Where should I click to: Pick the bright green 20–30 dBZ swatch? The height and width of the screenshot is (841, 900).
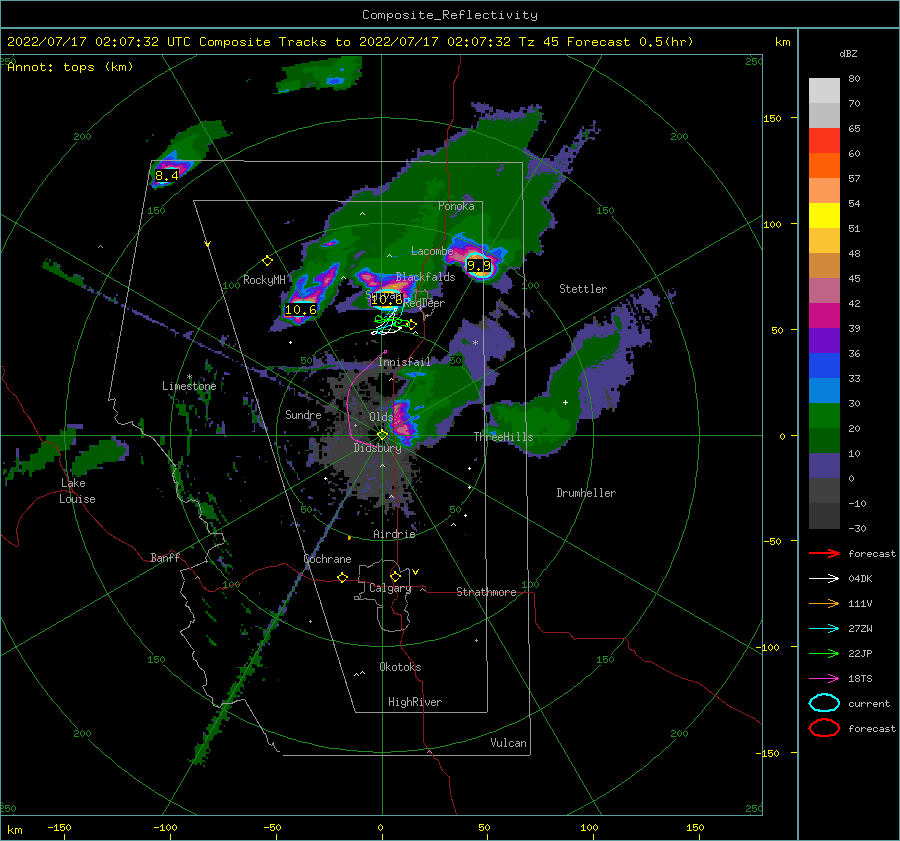point(824,416)
